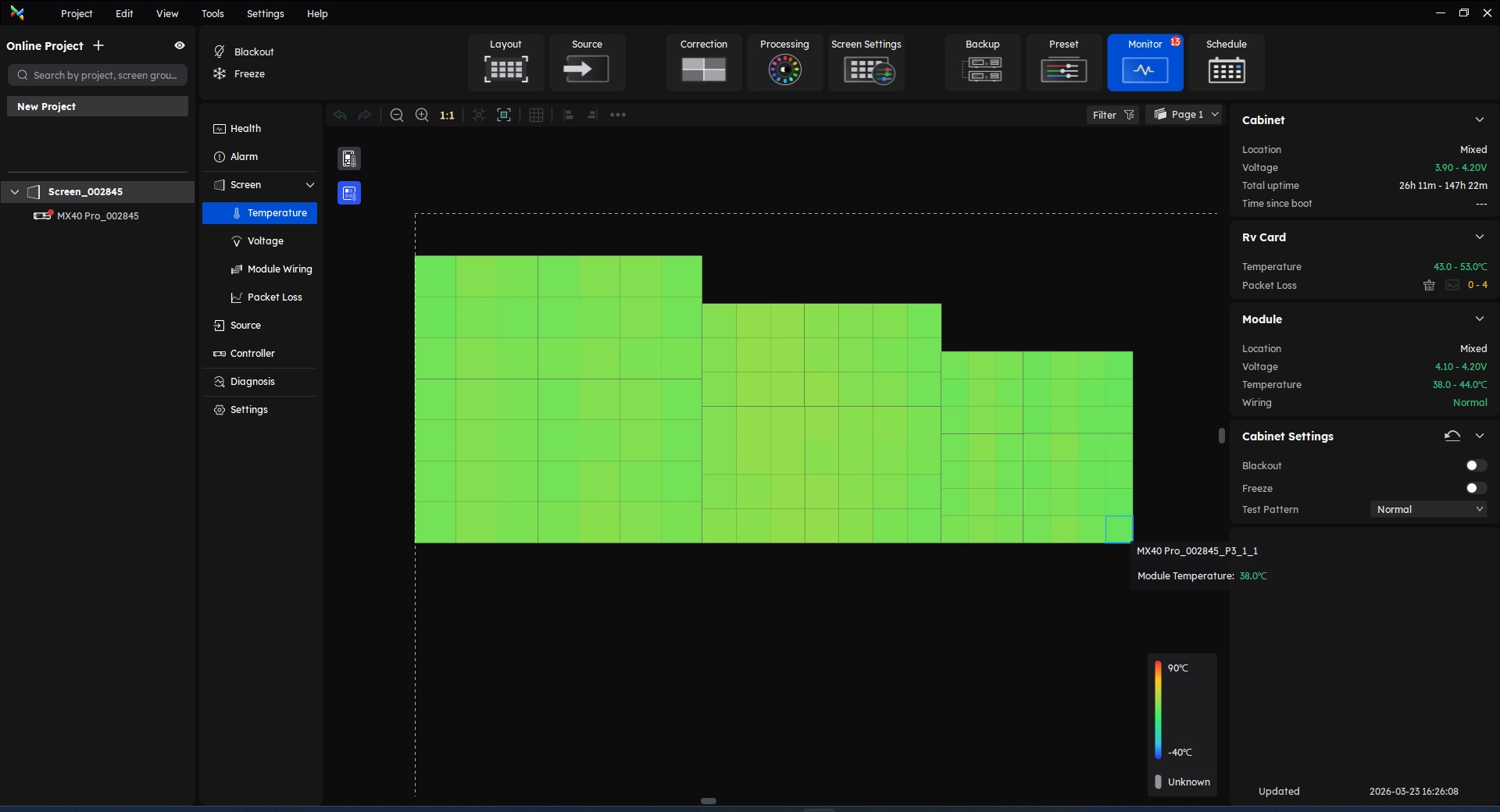1500x812 pixels.
Task: Toggle the Blackout switch in Cabinet Settings
Action: [x=1475, y=466]
